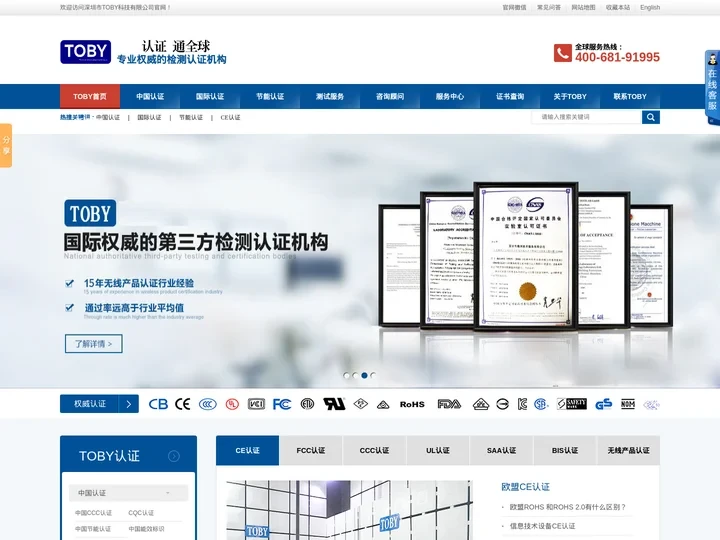
Task: Open the 中国认证 navigation menu
Action: pos(150,96)
